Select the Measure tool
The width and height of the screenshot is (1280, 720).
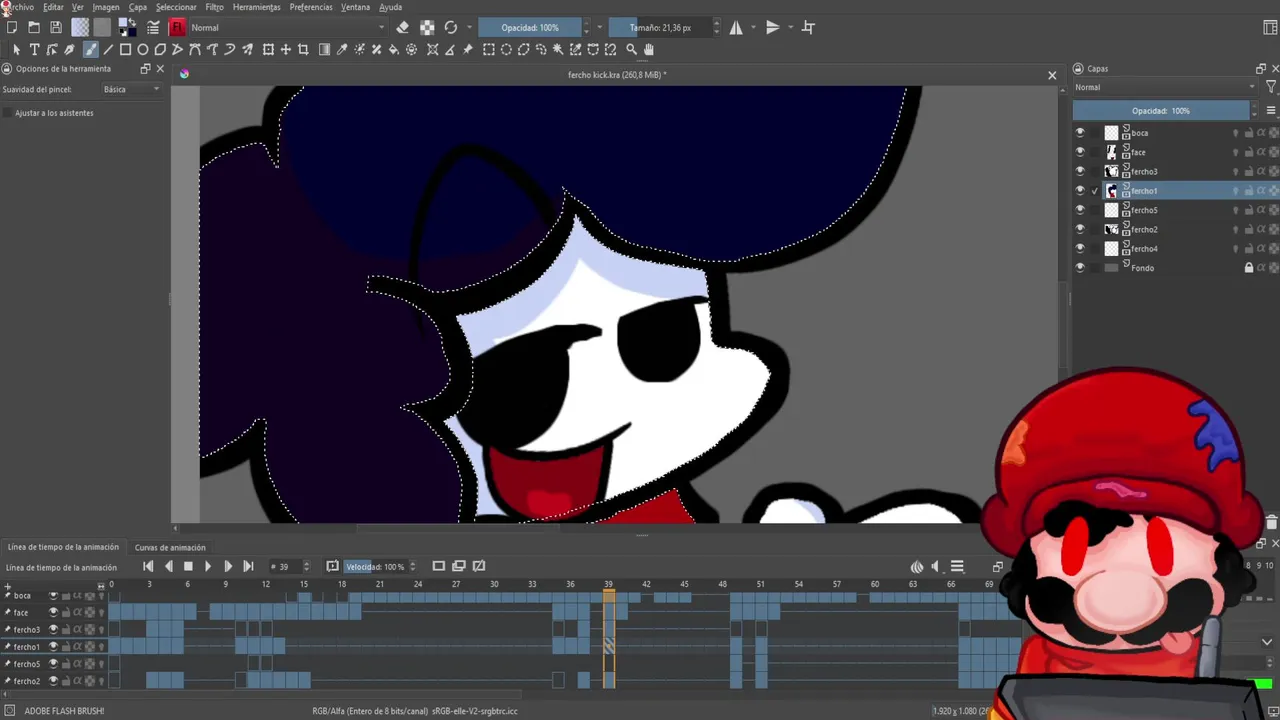pyautogui.click(x=449, y=49)
